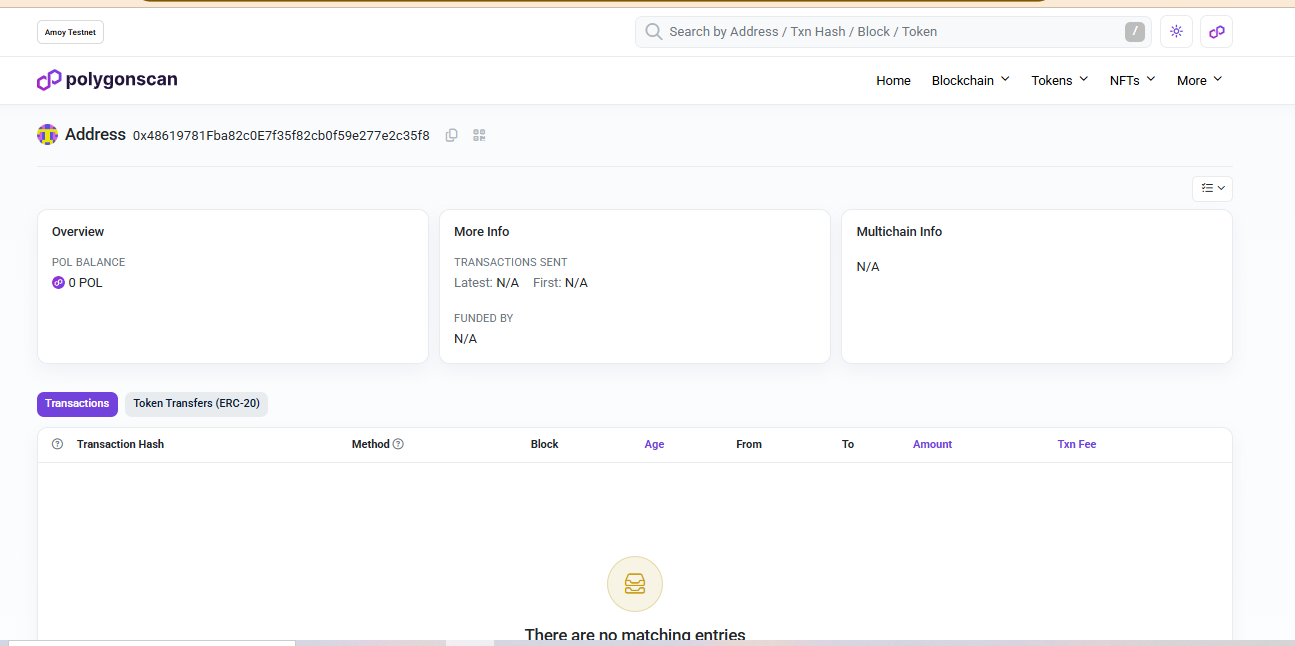
Task: Click the empty inbox icon
Action: pos(635,584)
